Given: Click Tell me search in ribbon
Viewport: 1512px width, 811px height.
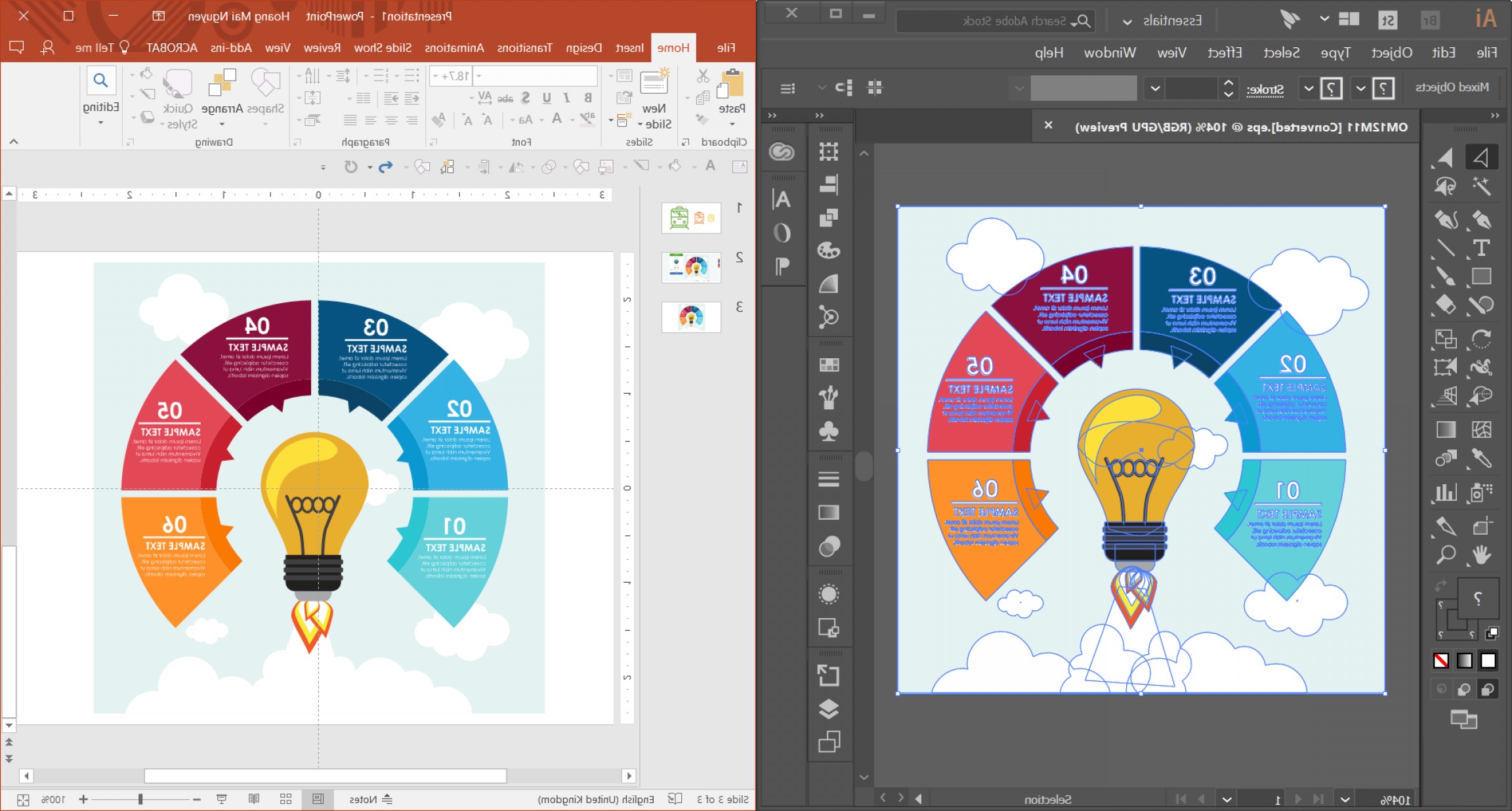Looking at the screenshot, I should [102, 48].
